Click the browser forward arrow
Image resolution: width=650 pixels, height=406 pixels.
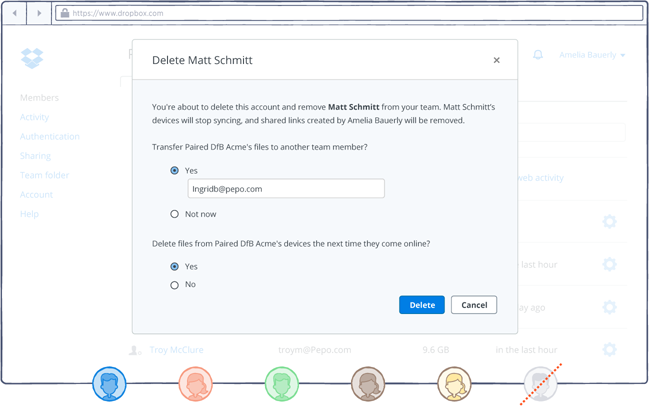[x=39, y=13]
